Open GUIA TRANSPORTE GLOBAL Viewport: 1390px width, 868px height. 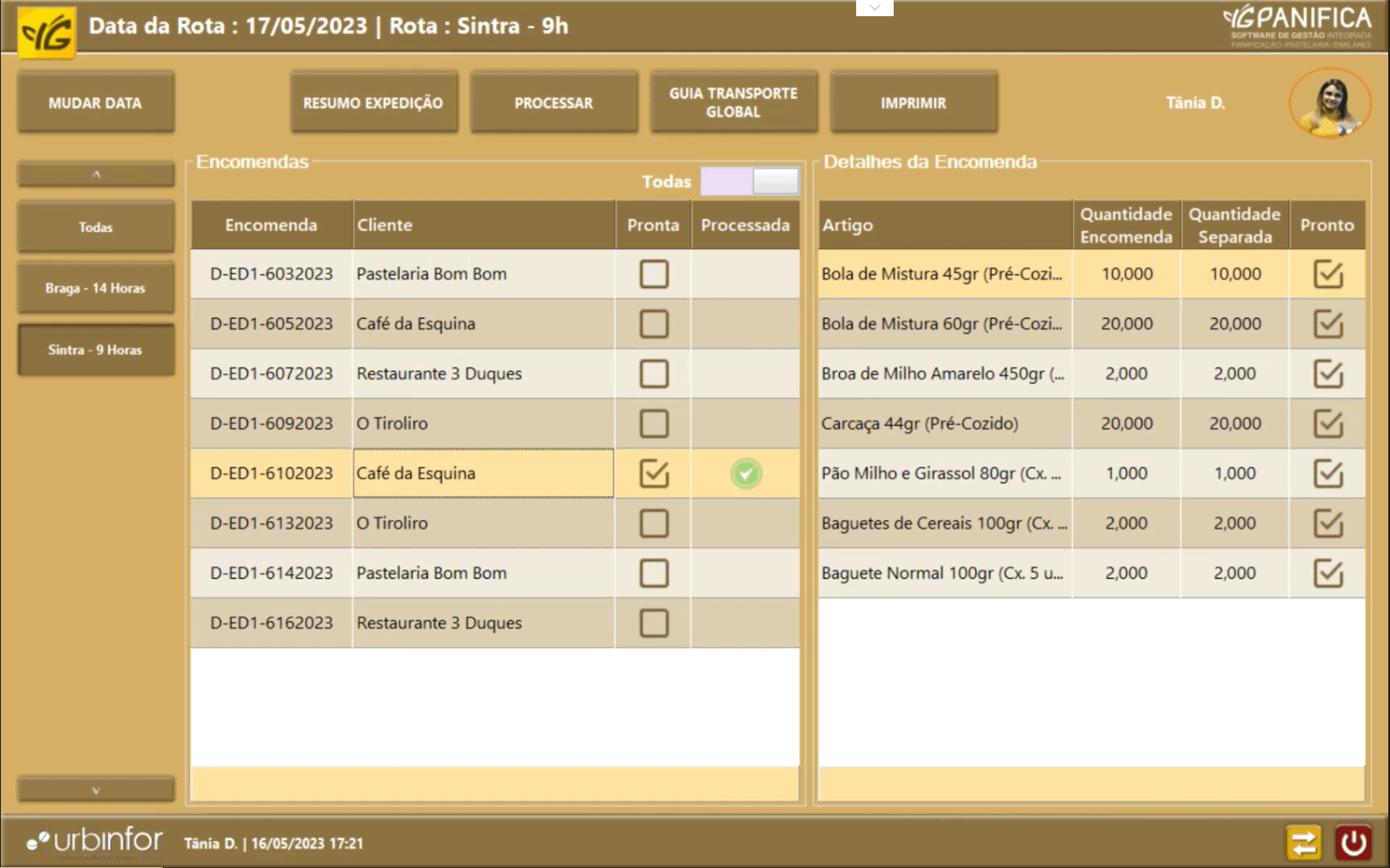733,102
